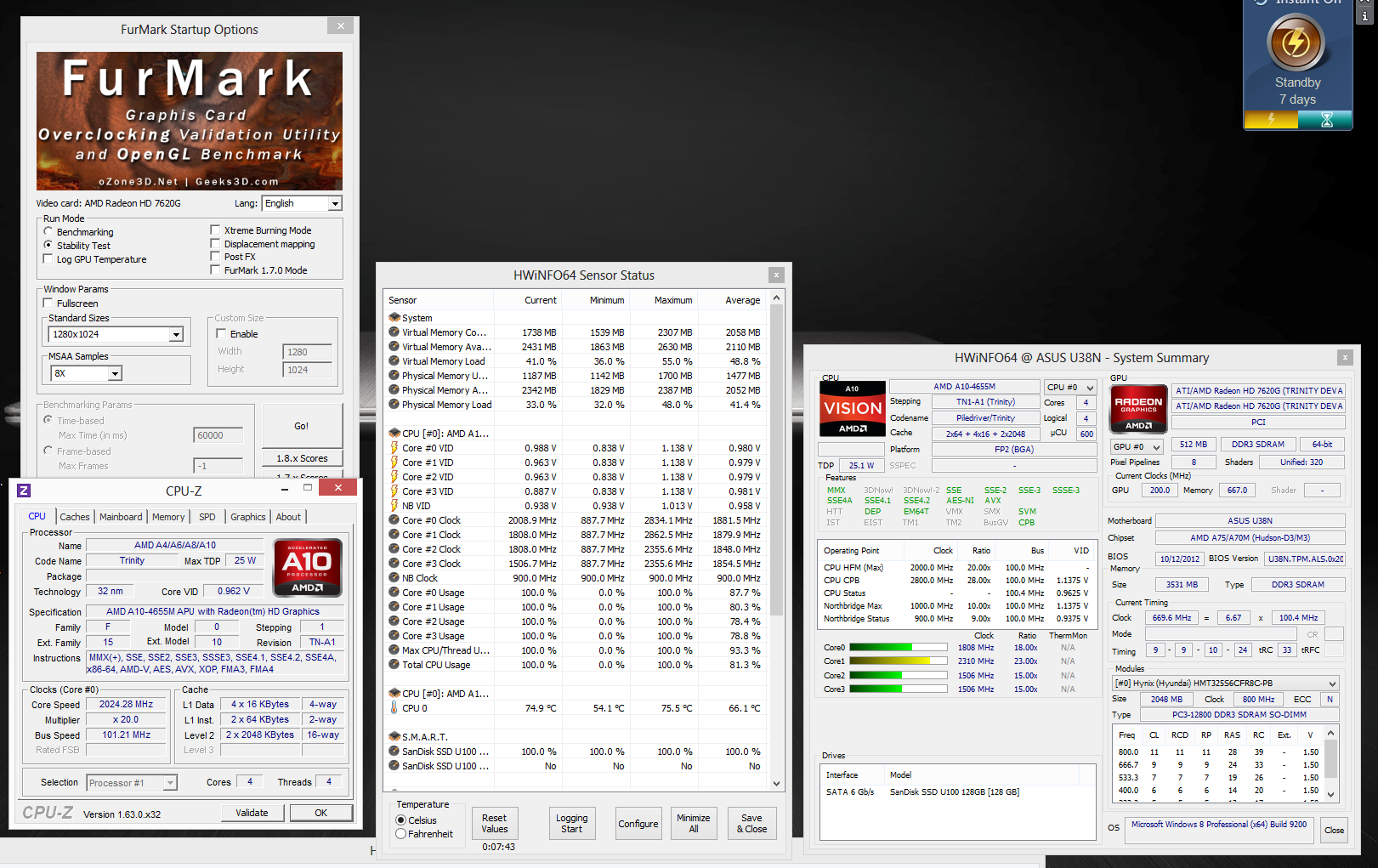Enable Xtreme Burning Mode checkbox
Image resolution: width=1378 pixels, height=868 pixels.
[216, 230]
